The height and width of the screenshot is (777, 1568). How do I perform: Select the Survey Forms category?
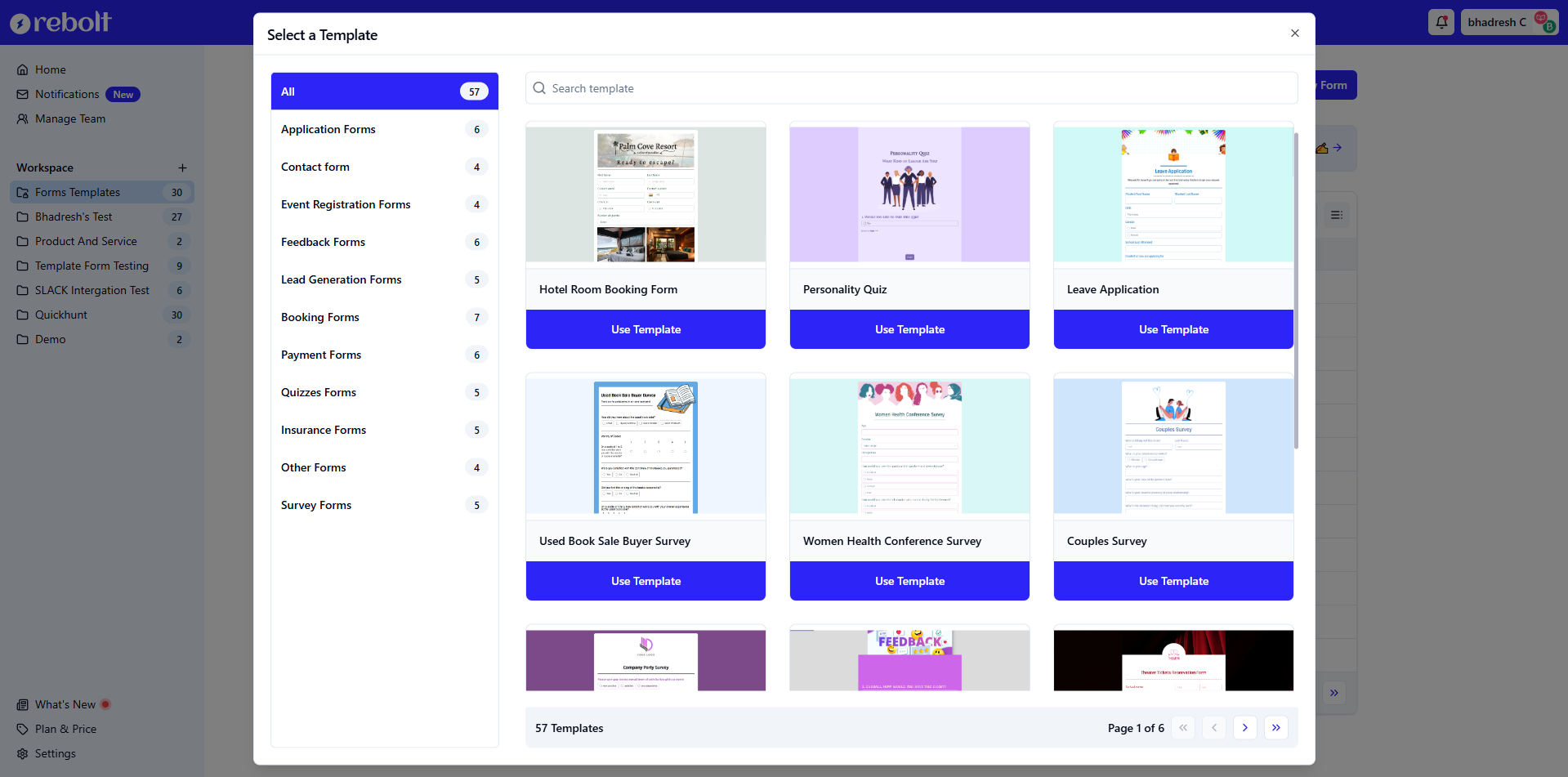pyautogui.click(x=385, y=505)
